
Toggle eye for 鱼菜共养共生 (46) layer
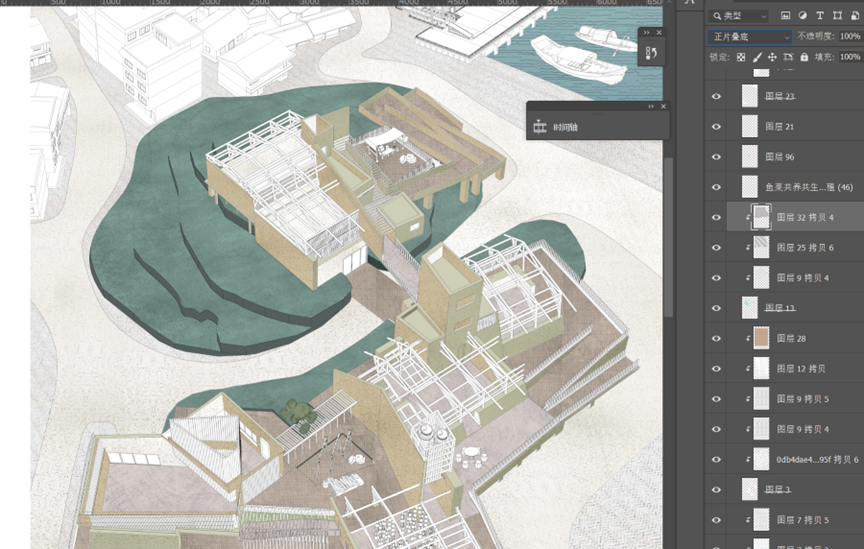[x=716, y=187]
